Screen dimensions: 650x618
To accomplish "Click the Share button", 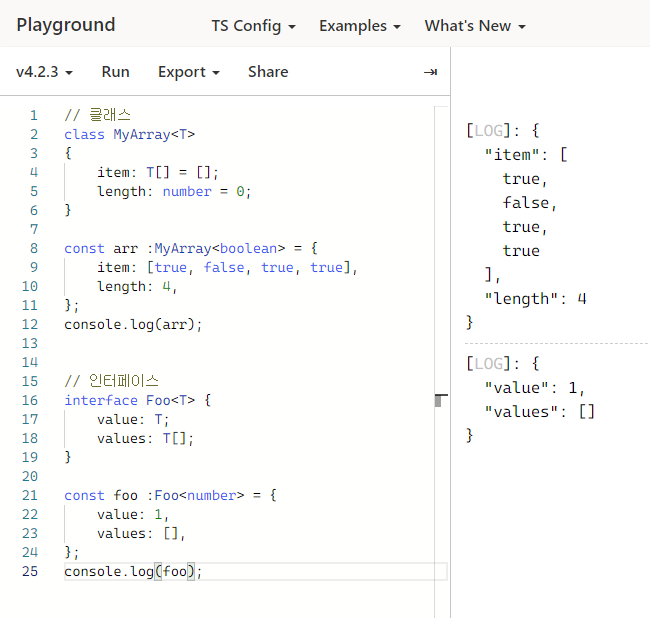I will [x=268, y=72].
